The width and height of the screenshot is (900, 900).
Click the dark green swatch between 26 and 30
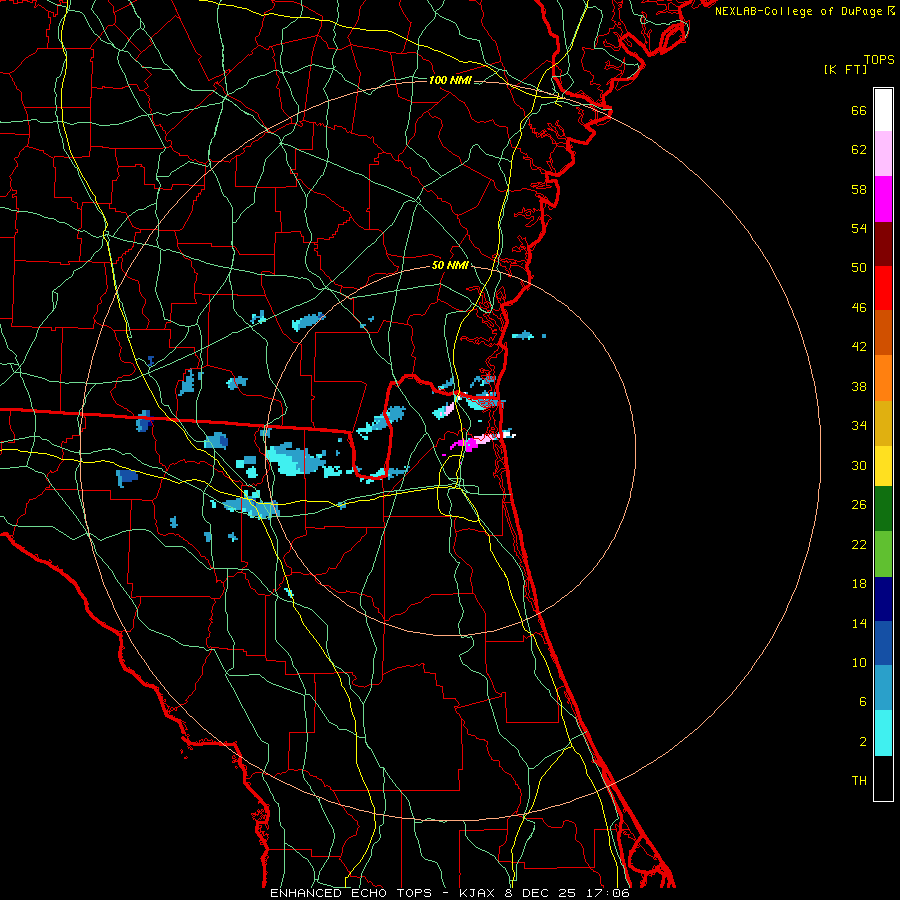tap(883, 509)
